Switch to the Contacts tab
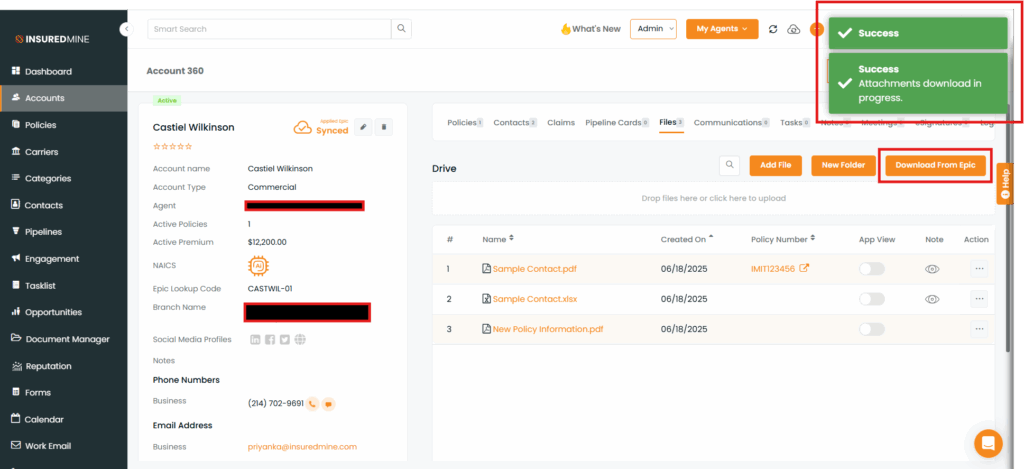Screen dimensions: 1024x469 click(515, 122)
